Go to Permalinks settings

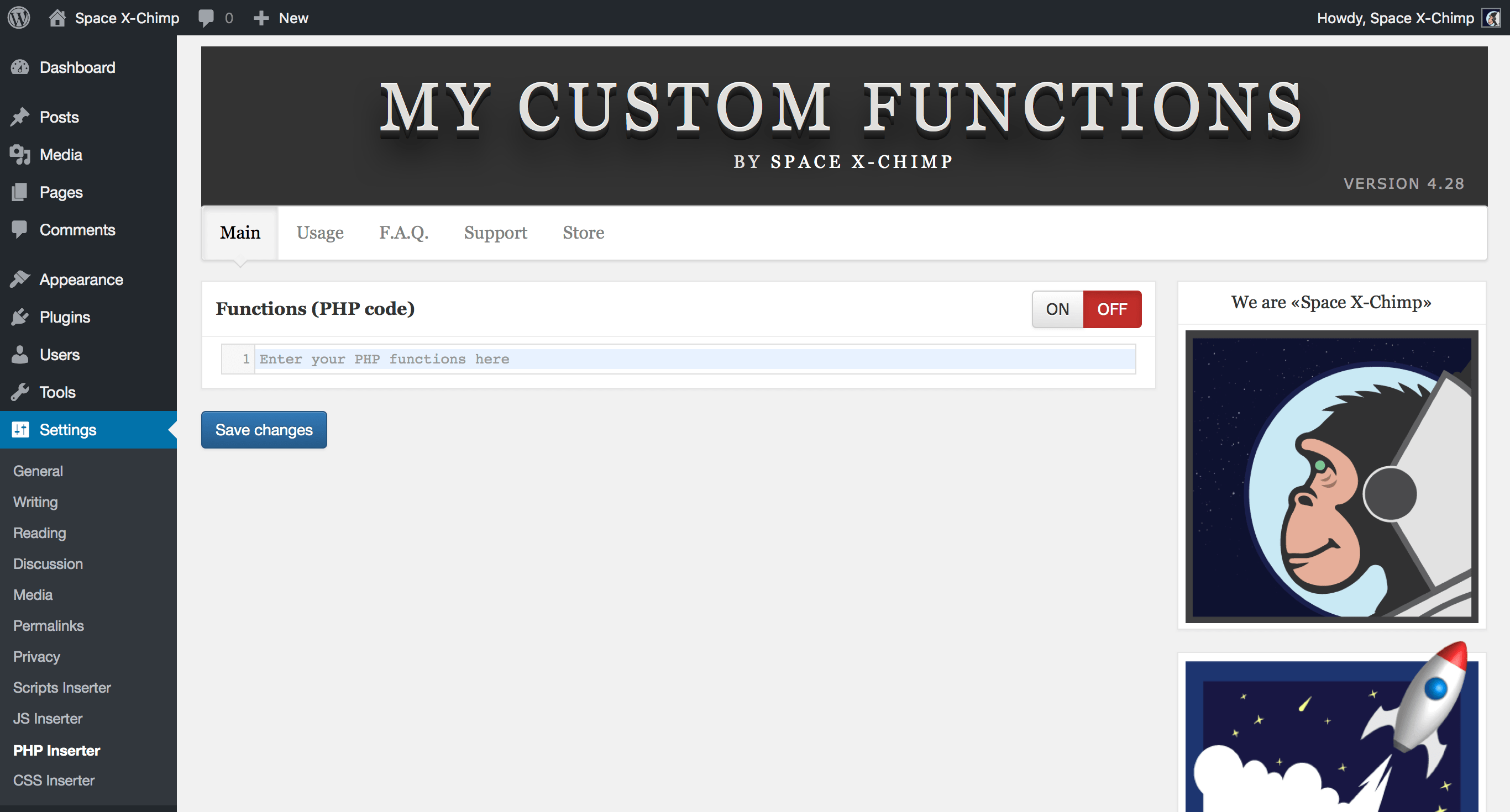49,626
